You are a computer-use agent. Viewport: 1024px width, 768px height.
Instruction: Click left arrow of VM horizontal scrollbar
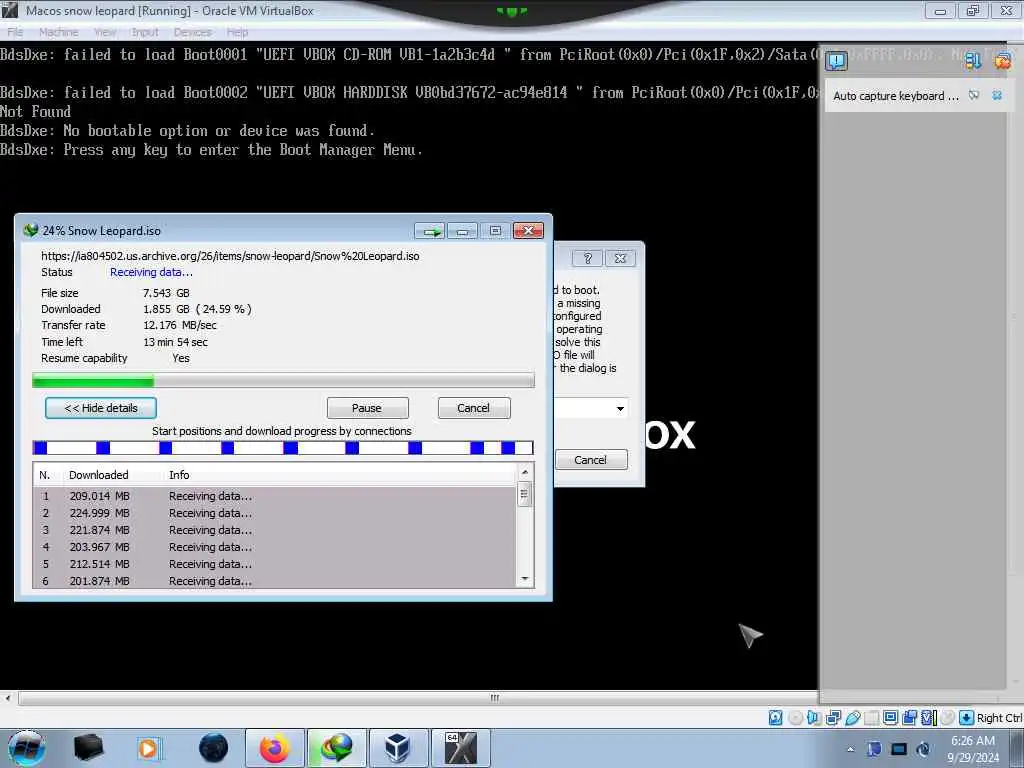(8, 698)
